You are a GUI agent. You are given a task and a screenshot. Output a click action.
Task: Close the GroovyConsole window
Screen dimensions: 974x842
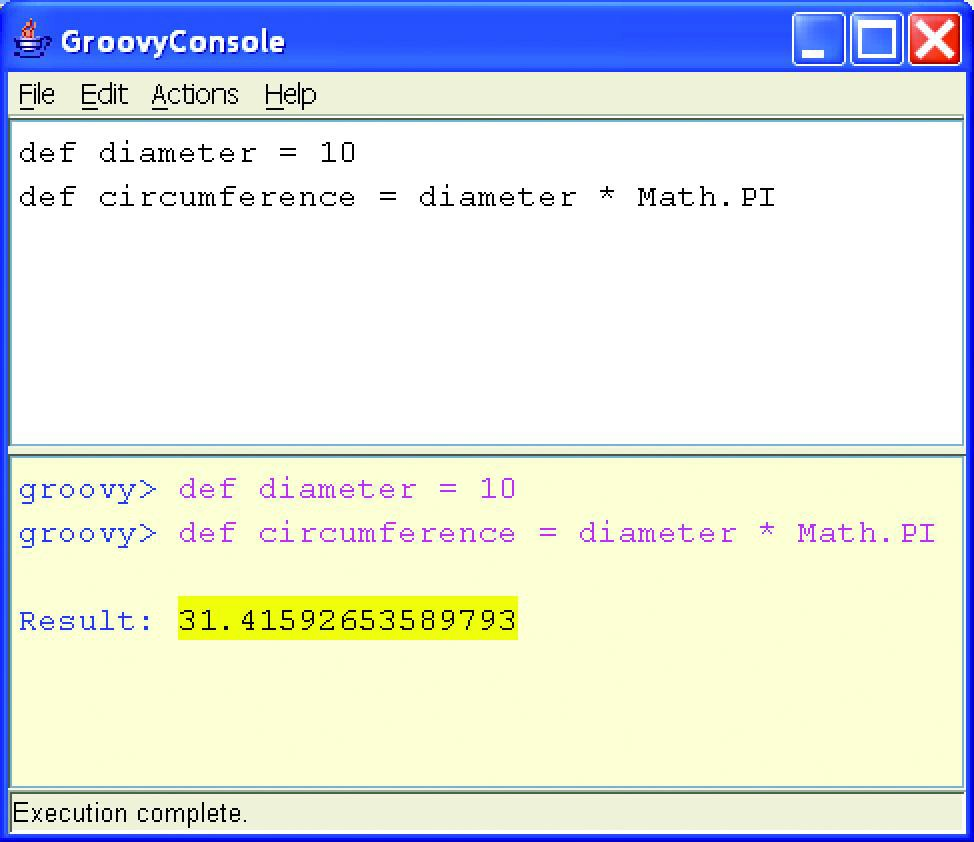[x=934, y=39]
